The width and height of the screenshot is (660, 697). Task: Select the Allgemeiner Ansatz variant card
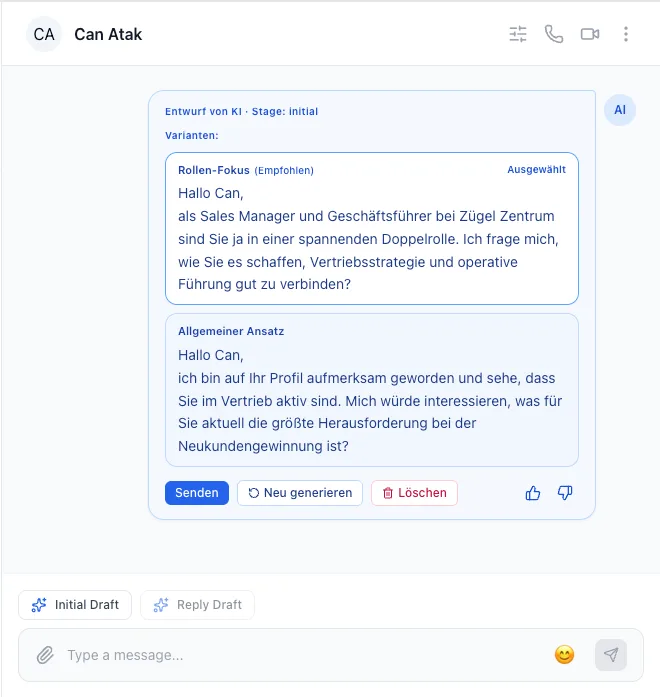[x=372, y=390]
